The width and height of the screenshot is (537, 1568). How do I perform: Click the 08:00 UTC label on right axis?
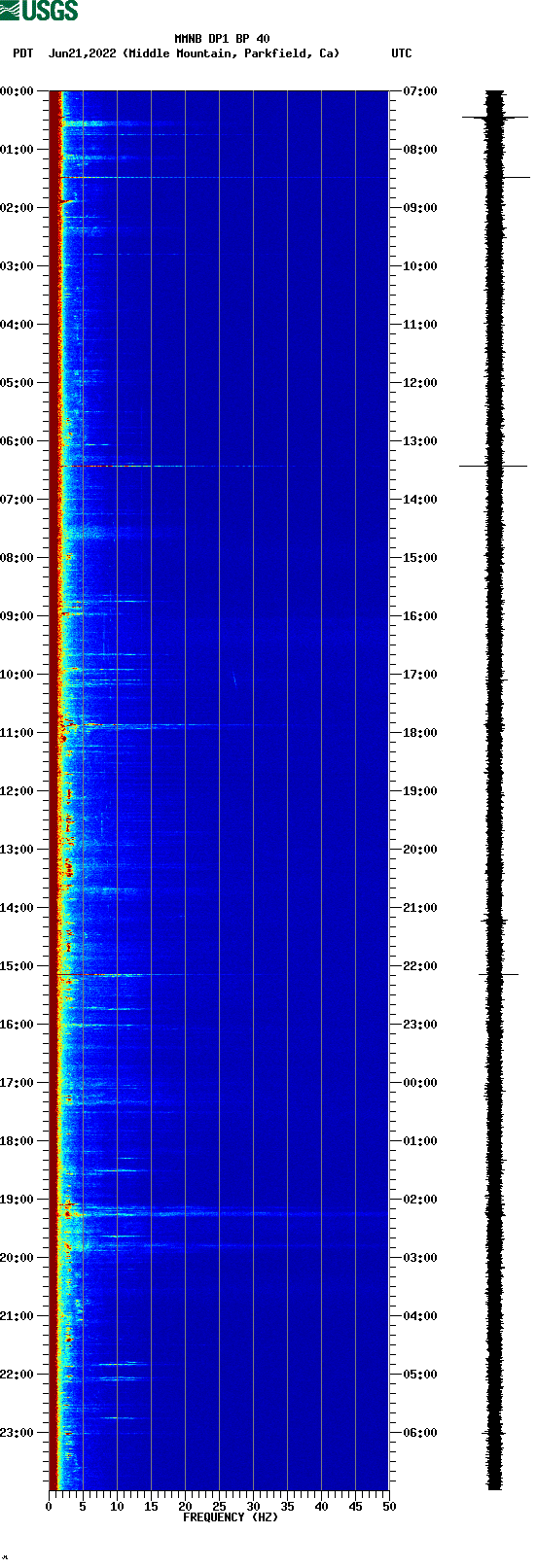coord(420,150)
